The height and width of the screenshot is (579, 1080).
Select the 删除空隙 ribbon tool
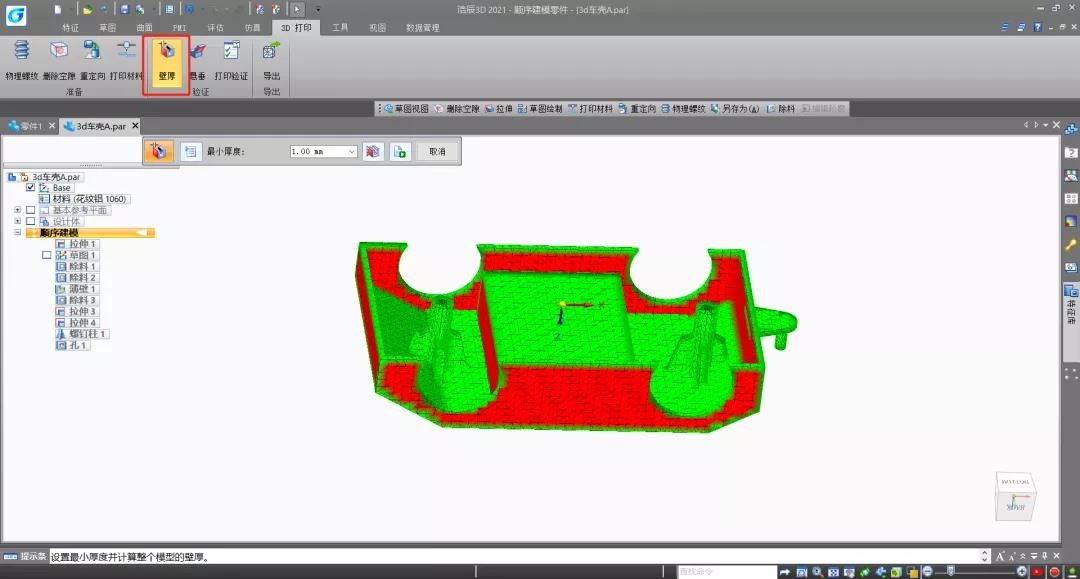click(x=59, y=61)
